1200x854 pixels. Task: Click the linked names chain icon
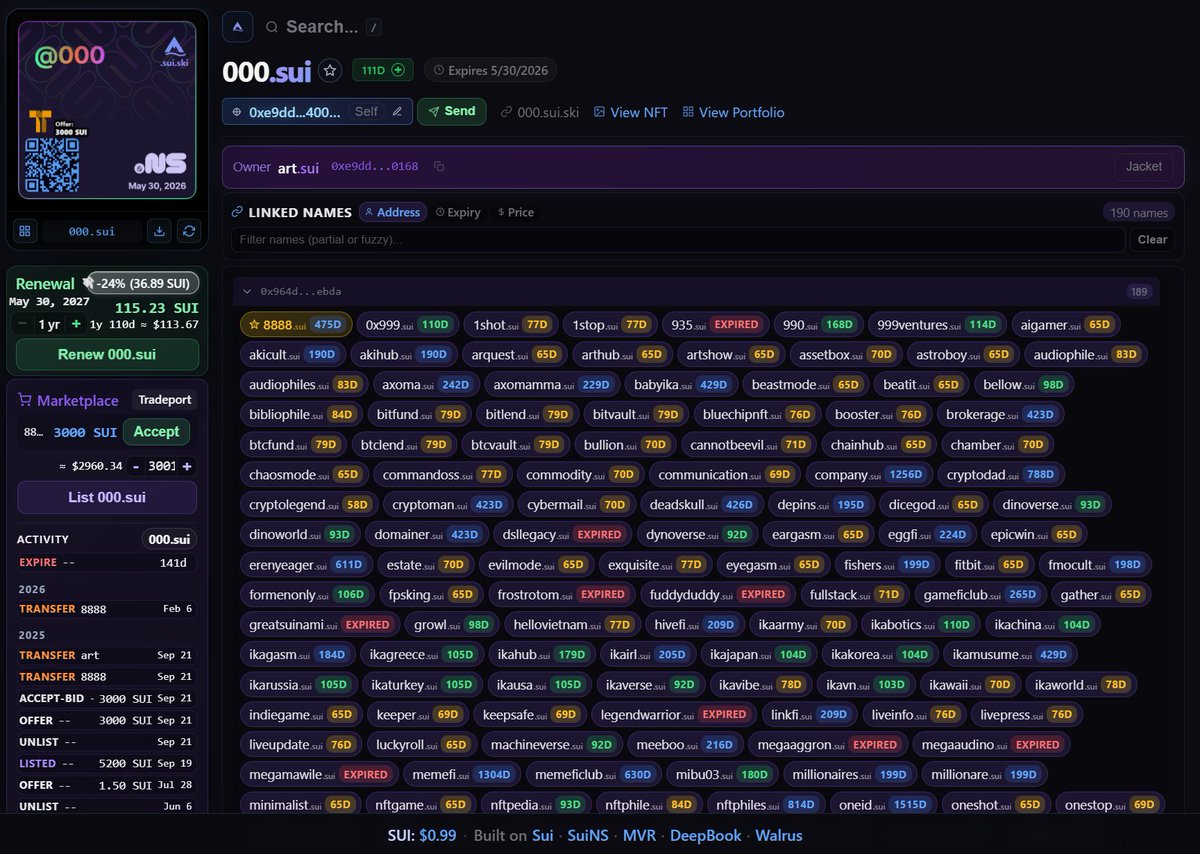pos(237,212)
